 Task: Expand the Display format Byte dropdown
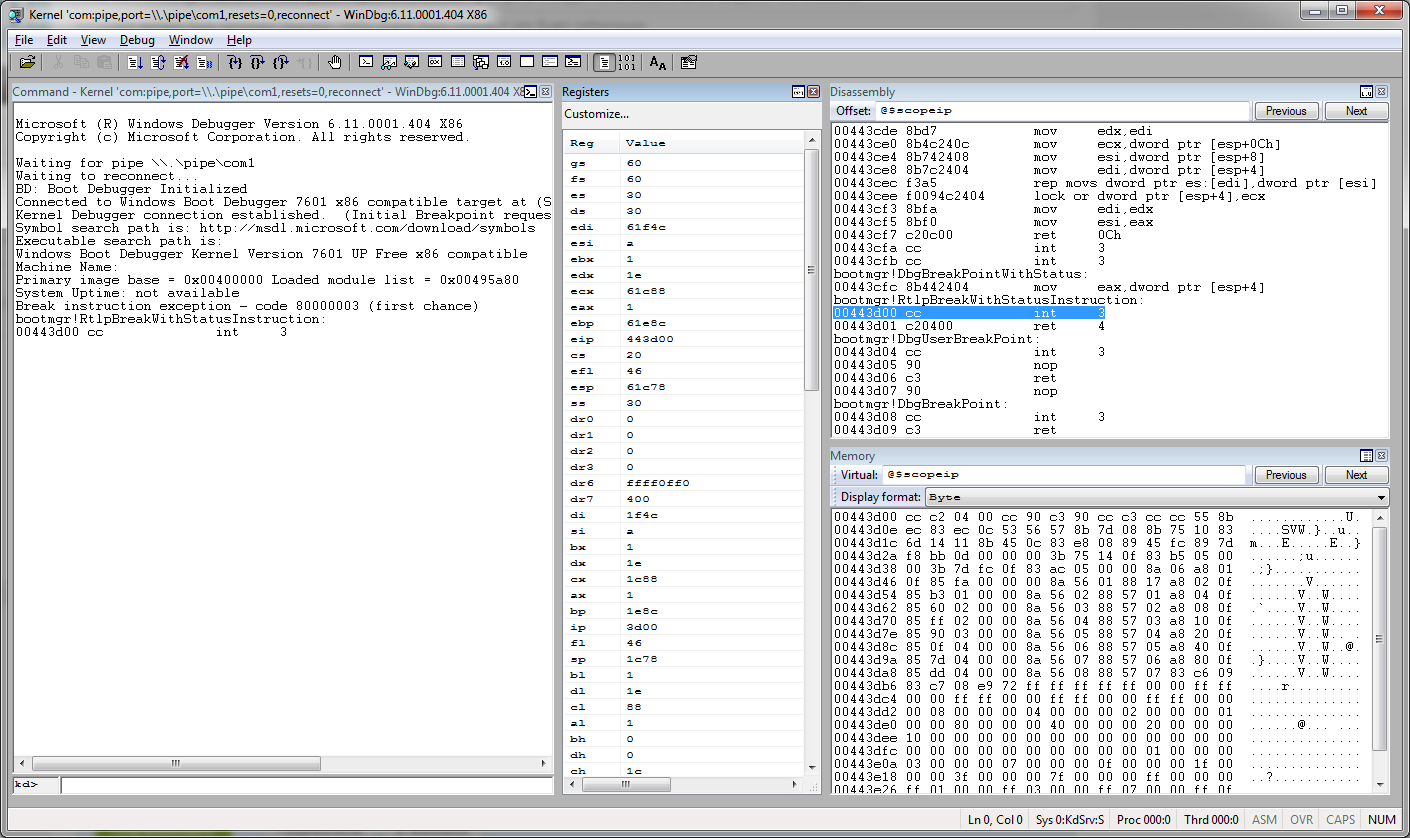1381,497
